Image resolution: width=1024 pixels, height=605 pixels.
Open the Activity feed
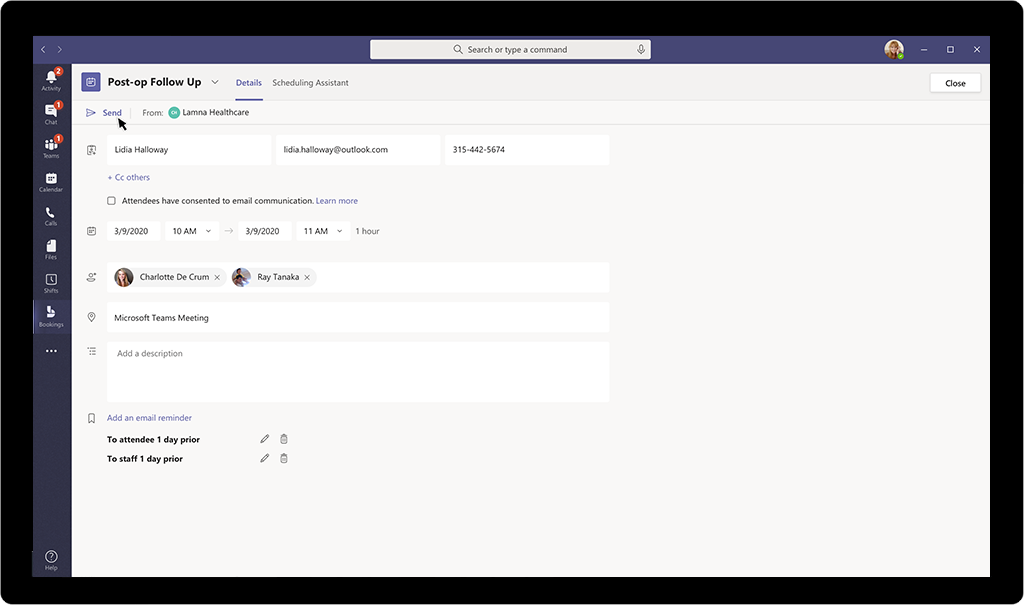click(51, 79)
